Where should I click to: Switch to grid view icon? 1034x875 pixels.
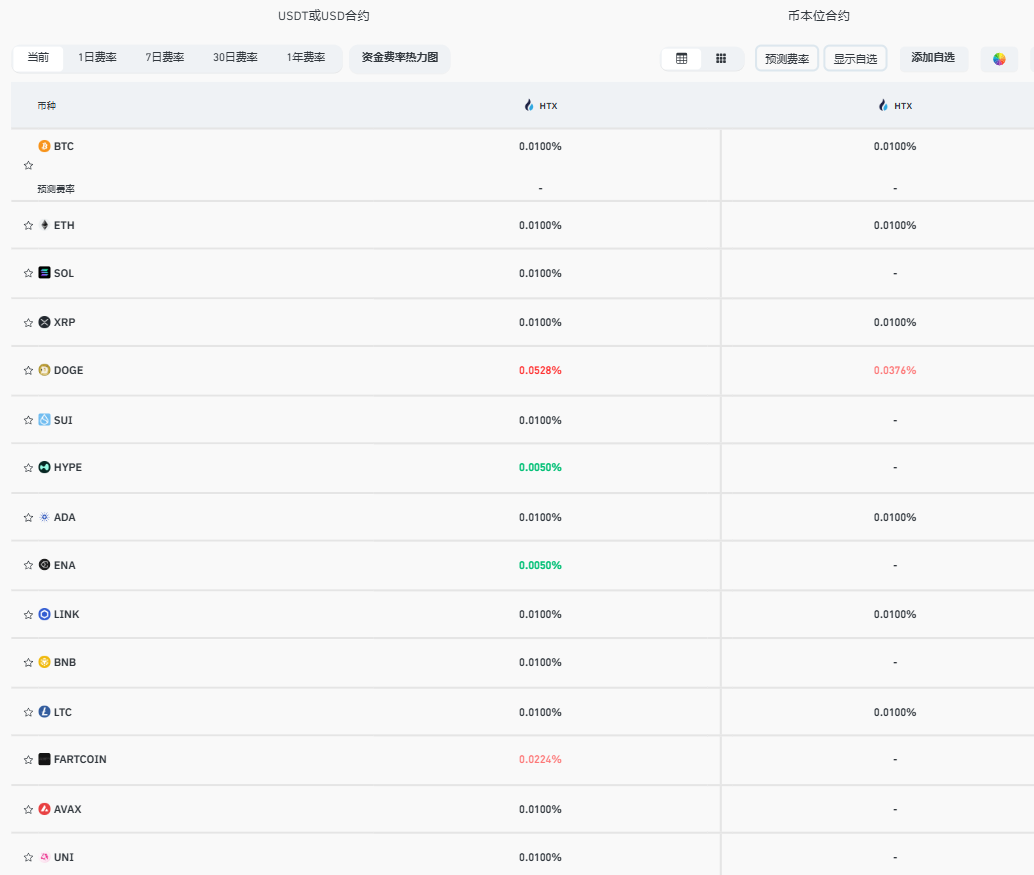click(x=721, y=59)
